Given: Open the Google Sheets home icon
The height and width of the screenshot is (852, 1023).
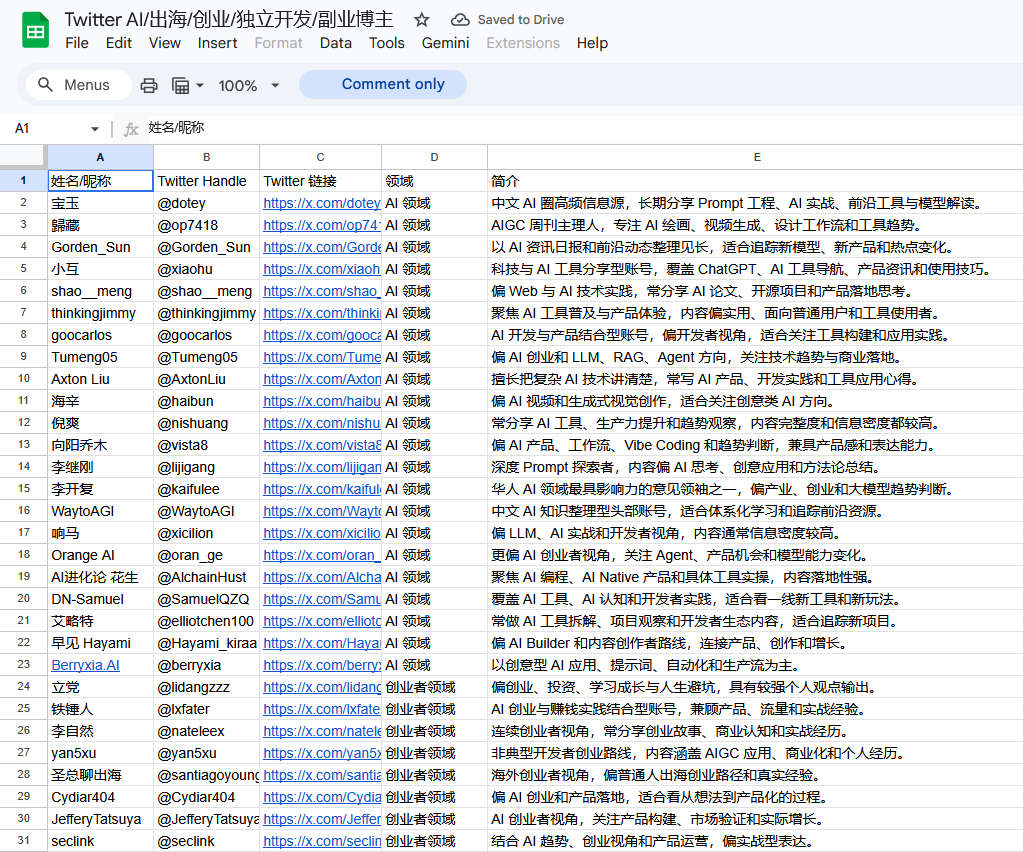Looking at the screenshot, I should pyautogui.click(x=35, y=30).
